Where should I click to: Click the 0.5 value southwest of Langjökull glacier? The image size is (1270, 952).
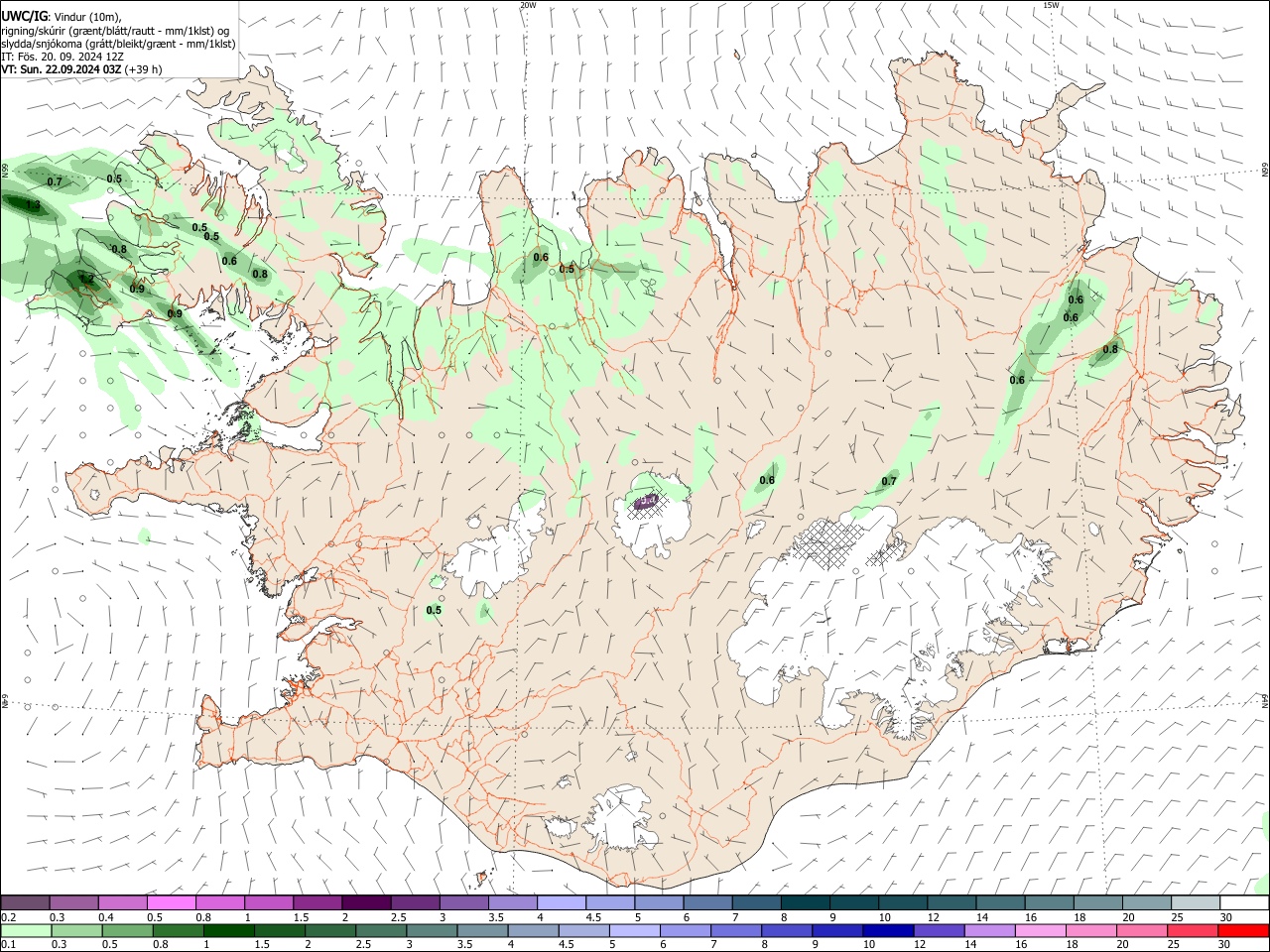coord(434,610)
